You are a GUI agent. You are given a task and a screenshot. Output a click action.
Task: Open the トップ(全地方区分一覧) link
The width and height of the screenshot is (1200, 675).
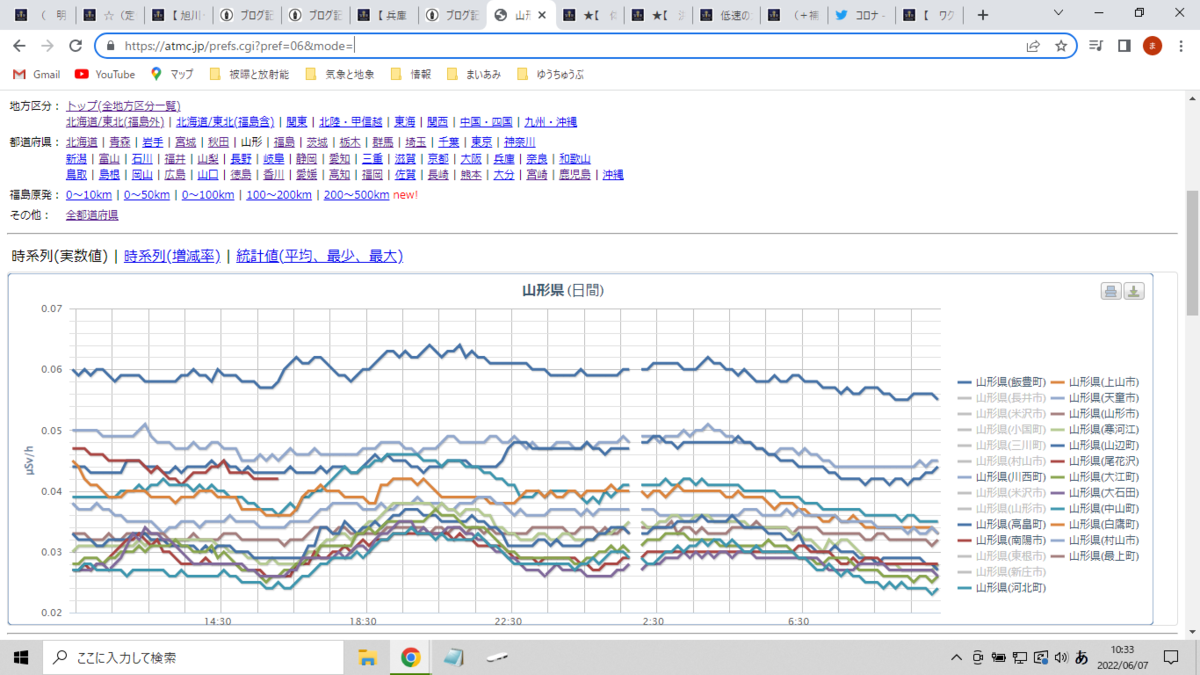tap(123, 106)
